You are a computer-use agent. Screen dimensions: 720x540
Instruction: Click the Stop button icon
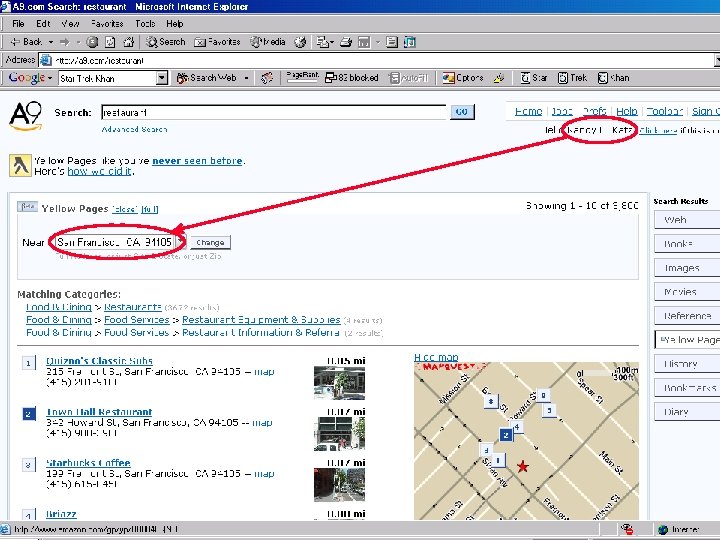coord(92,42)
